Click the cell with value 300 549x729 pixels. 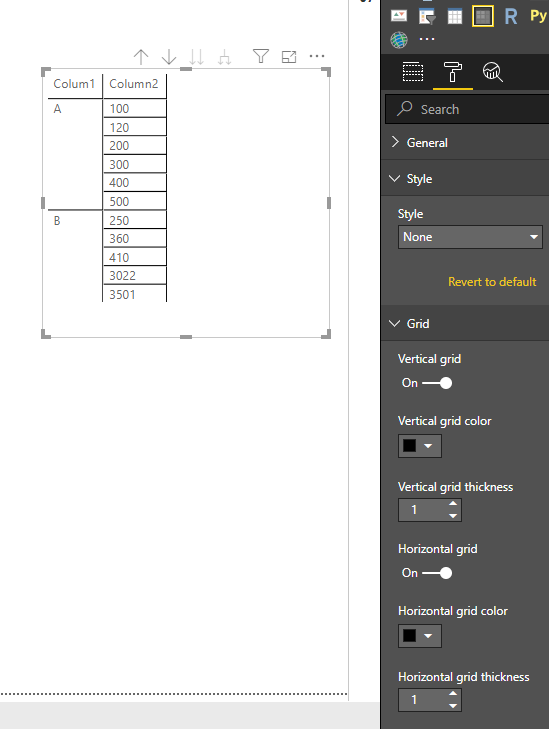tap(134, 164)
